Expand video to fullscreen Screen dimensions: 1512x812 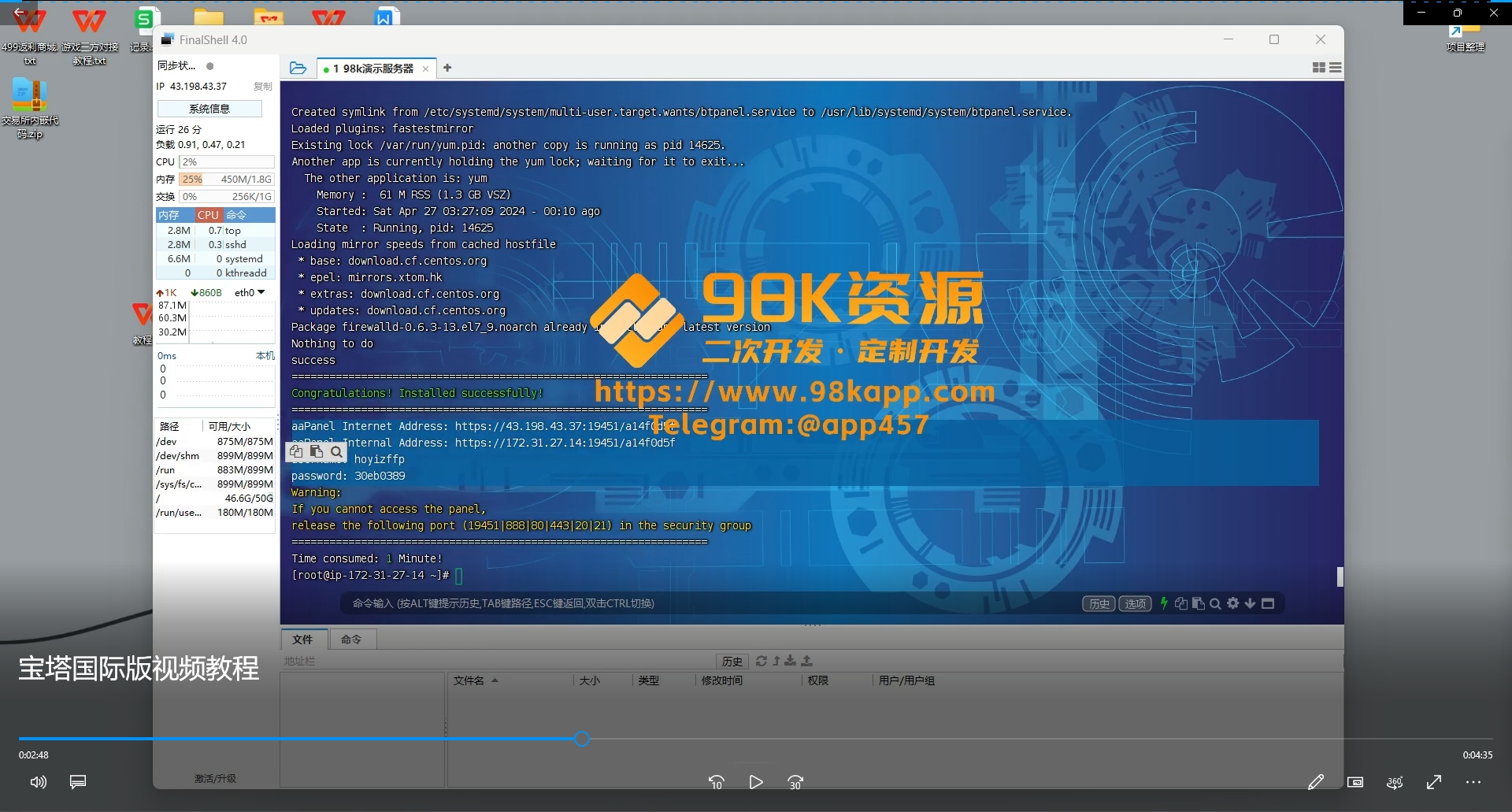coord(1434,782)
